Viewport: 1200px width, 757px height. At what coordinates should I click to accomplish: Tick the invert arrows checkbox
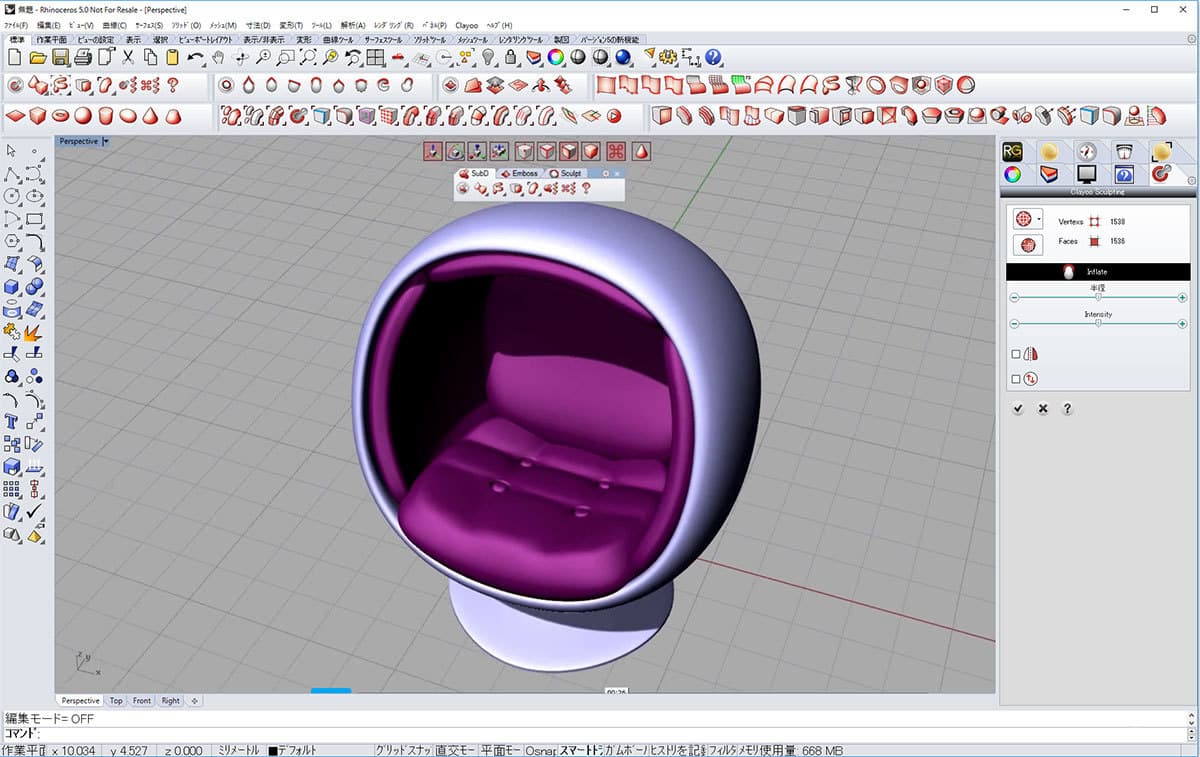point(1016,379)
